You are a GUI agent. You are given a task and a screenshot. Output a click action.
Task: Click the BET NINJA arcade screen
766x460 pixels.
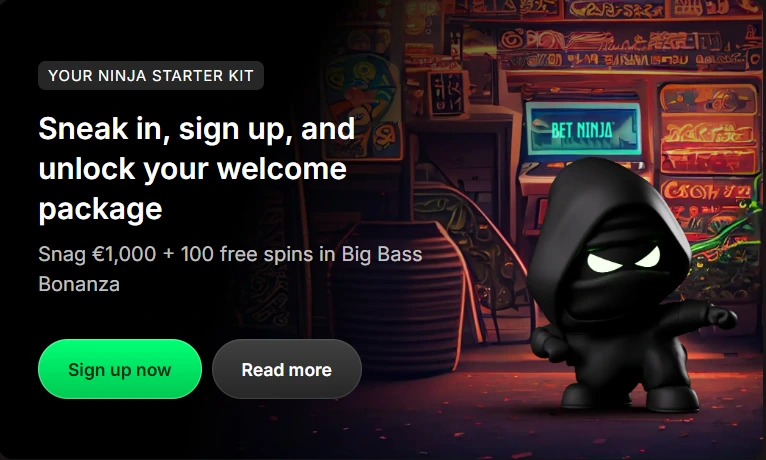(582, 129)
